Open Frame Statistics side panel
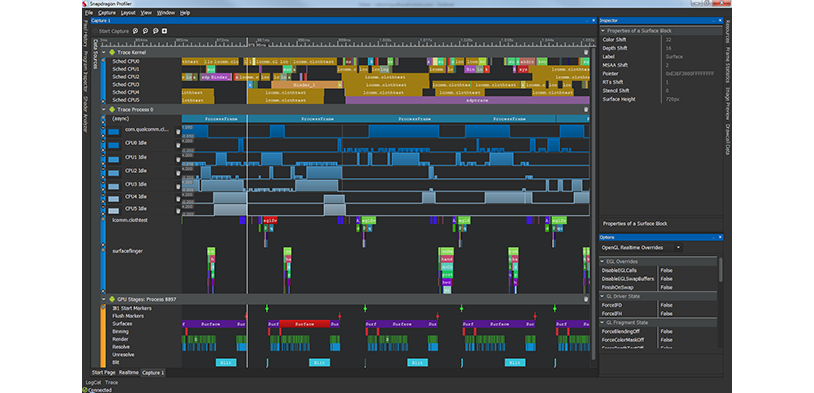 (x=728, y=65)
